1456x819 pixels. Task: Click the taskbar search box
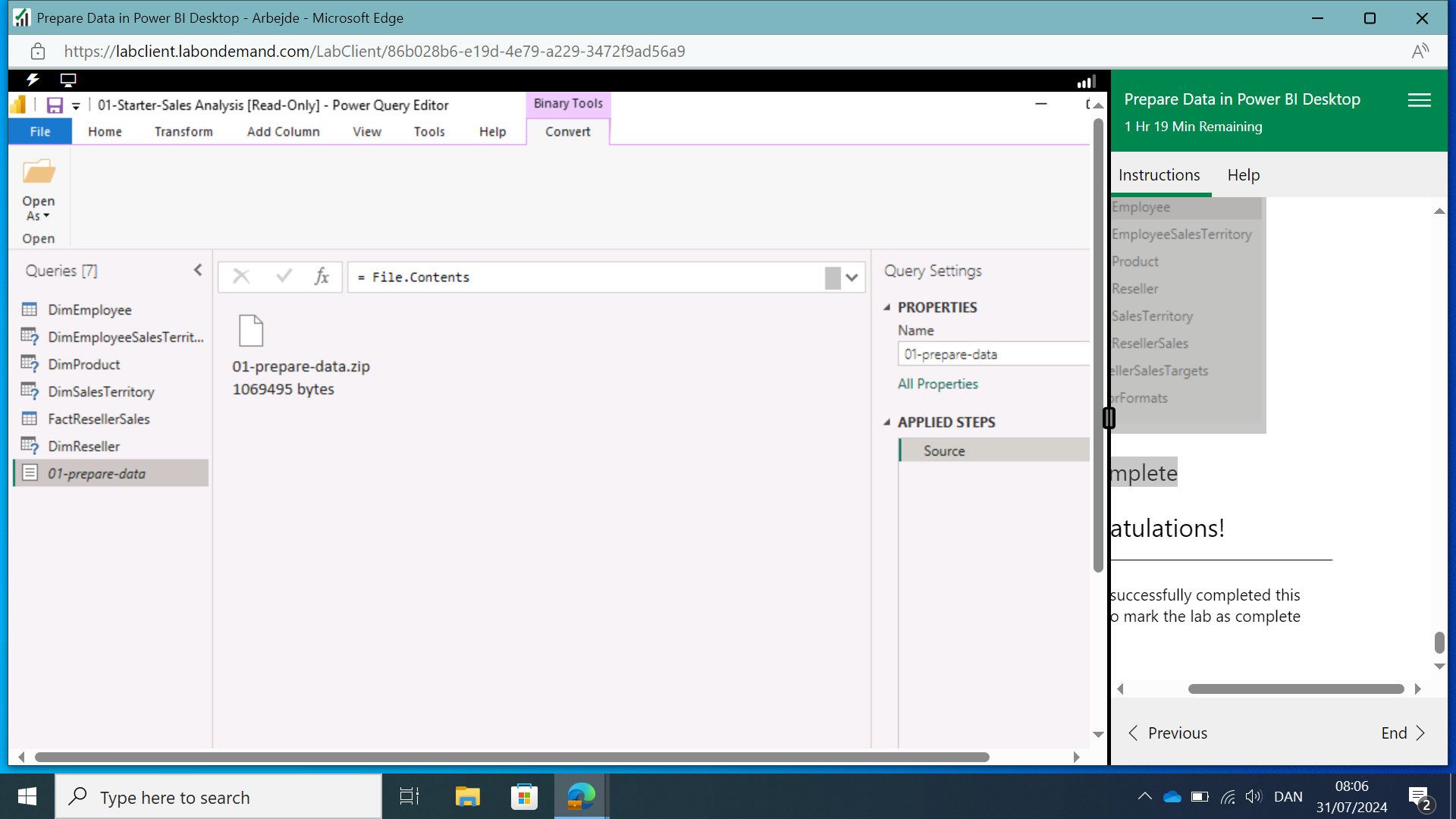[x=218, y=796]
